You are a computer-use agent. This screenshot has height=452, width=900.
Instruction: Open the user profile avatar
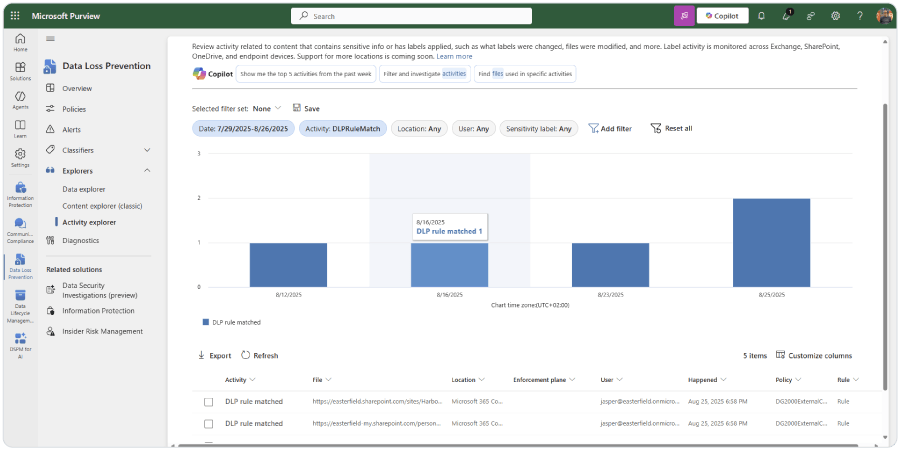885,16
